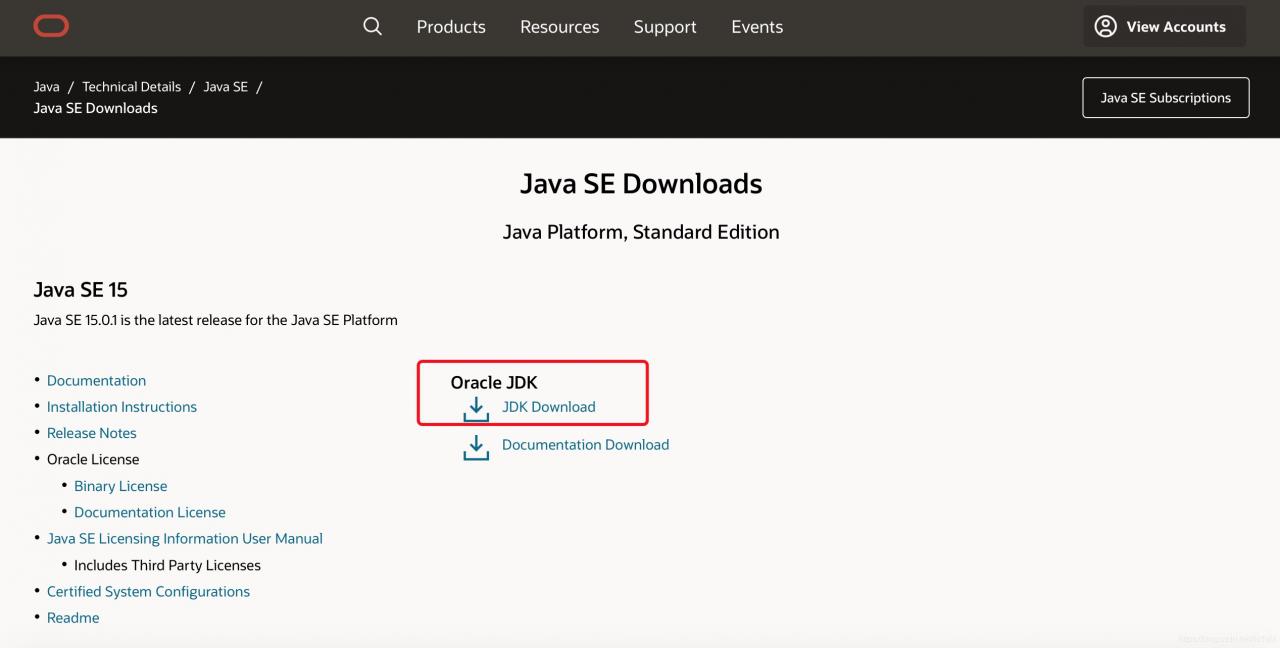The image size is (1280, 648).
Task: Open the Events menu
Action: pos(757,27)
